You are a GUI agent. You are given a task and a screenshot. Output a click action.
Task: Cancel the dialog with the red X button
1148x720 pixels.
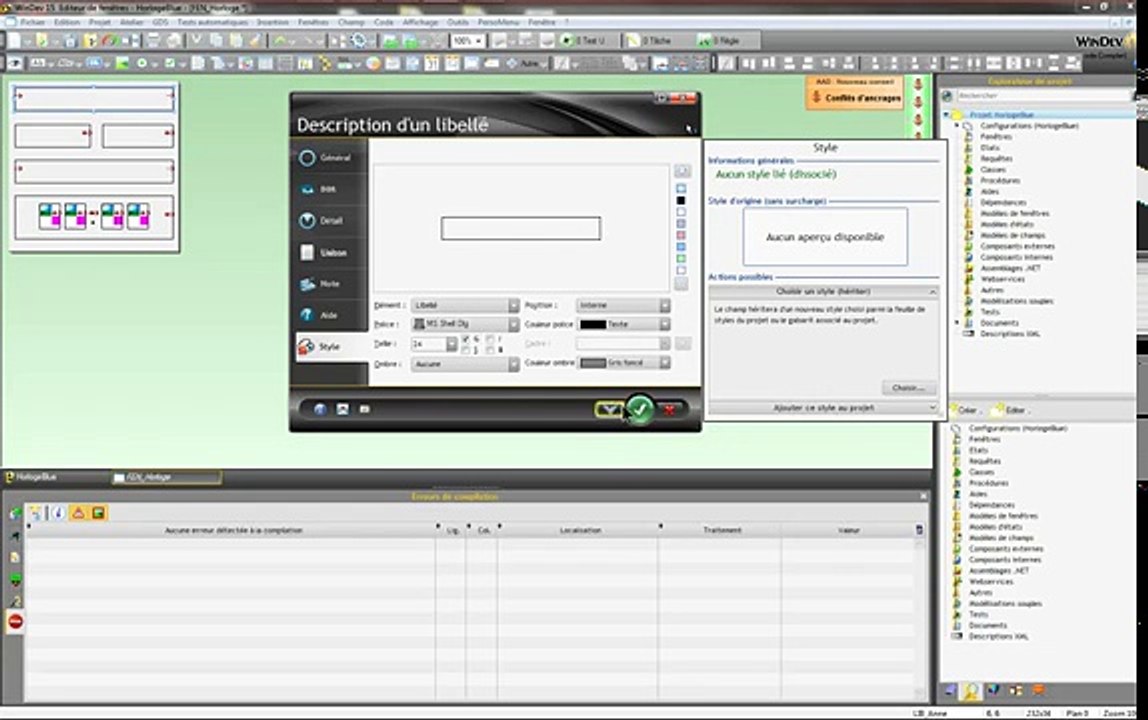[x=669, y=409]
